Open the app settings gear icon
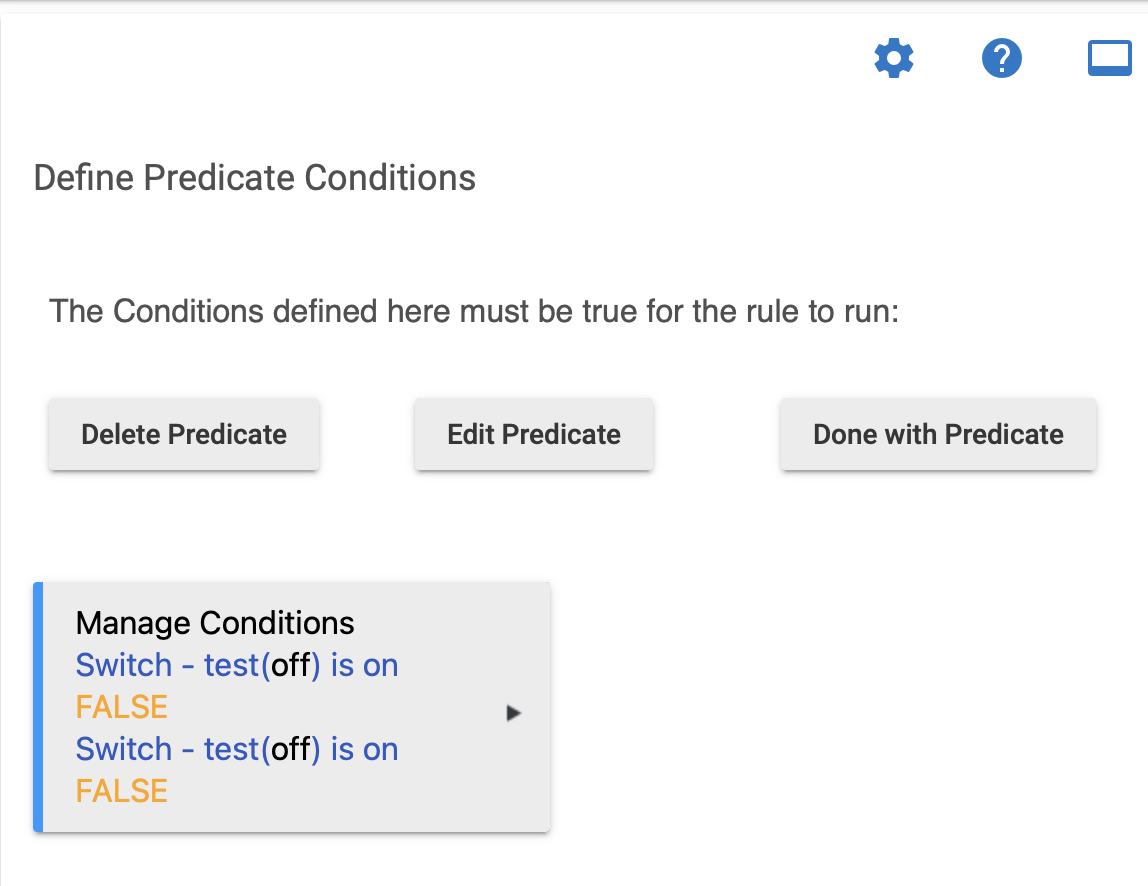The image size is (1148, 886). 894,59
